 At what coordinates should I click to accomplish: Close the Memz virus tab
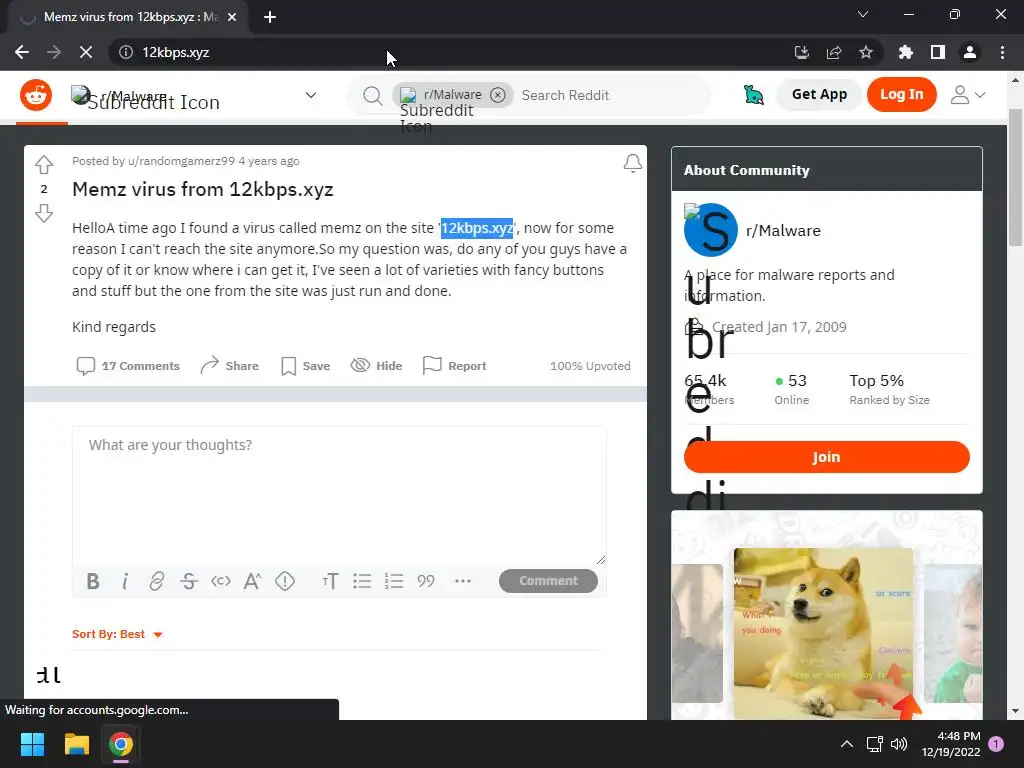pos(232,17)
